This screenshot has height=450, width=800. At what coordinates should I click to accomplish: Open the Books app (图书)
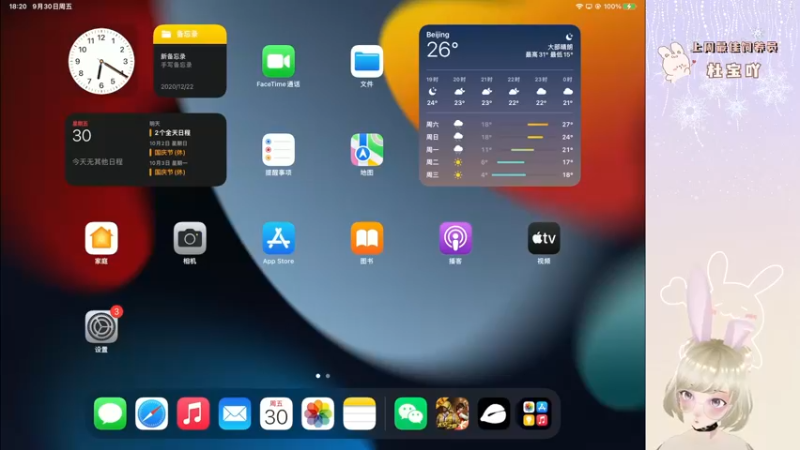(x=366, y=238)
